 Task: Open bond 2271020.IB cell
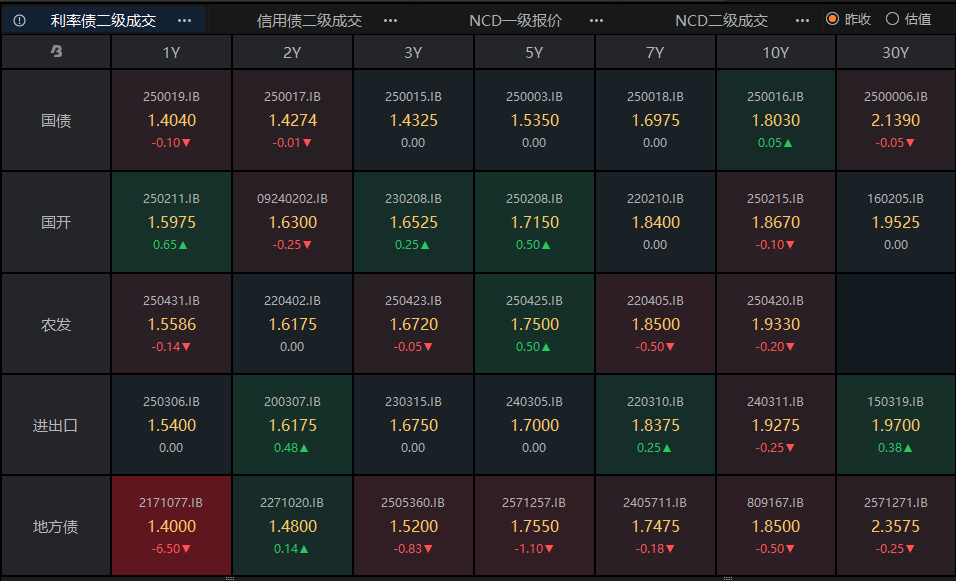(292, 526)
